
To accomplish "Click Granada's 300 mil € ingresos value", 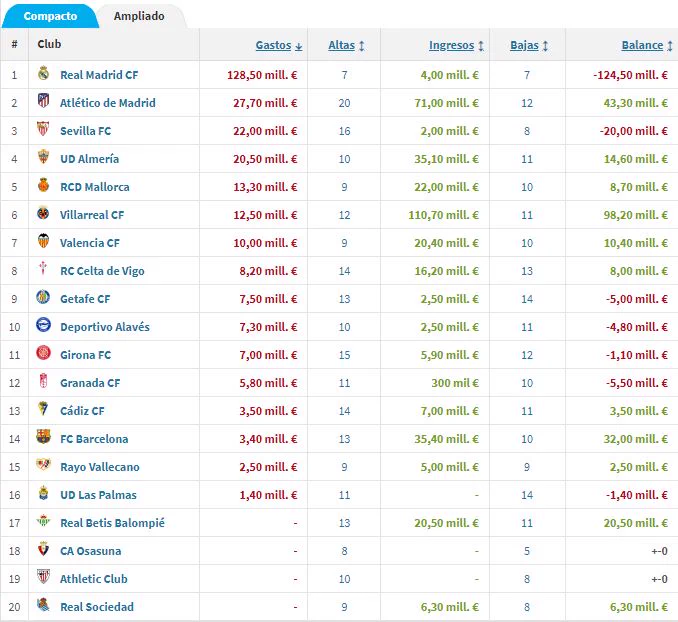I will click(455, 383).
